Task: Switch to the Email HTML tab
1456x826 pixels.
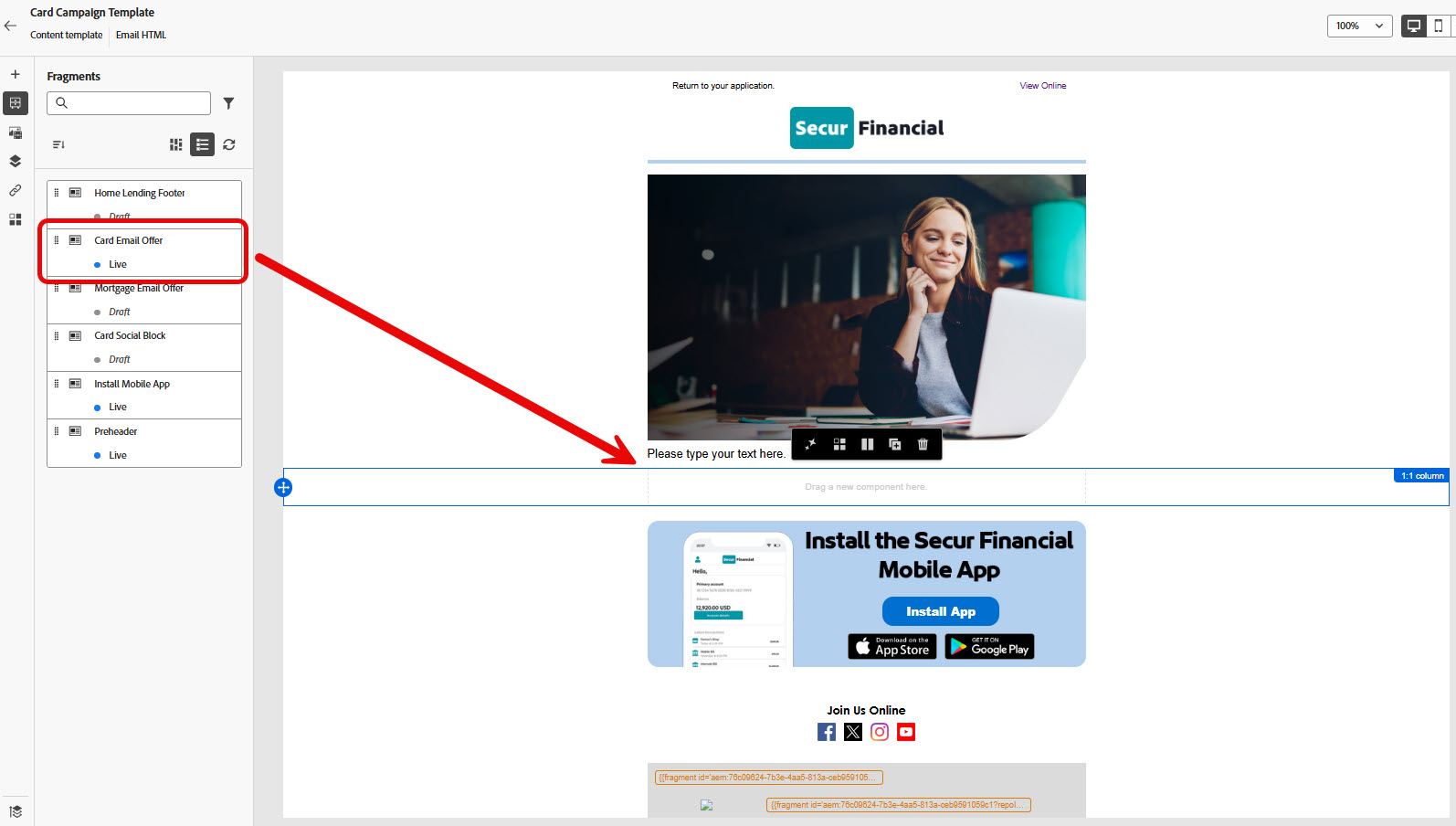Action: pyautogui.click(x=141, y=35)
